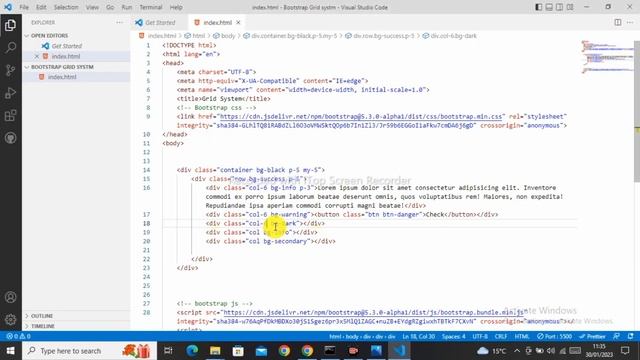Close the index.html editor tab

[238, 22]
